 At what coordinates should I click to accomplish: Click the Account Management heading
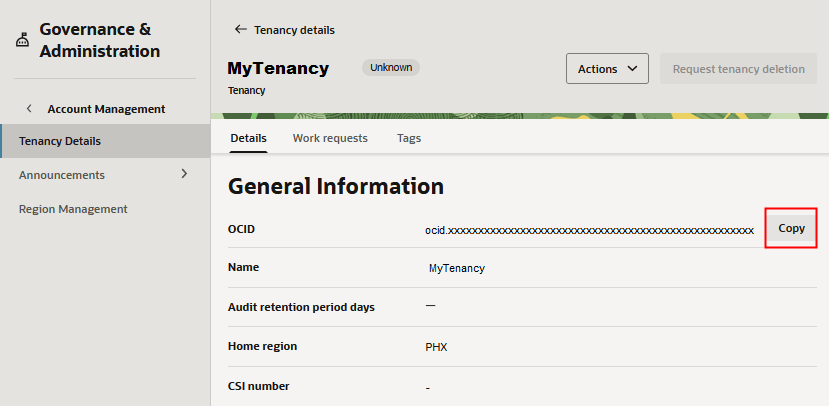(x=106, y=109)
